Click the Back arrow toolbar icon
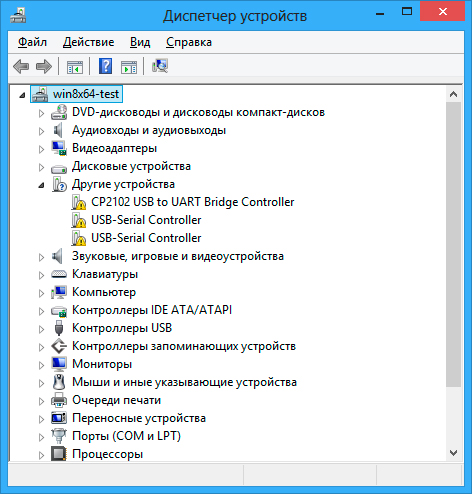472x494 pixels. click(x=21, y=66)
